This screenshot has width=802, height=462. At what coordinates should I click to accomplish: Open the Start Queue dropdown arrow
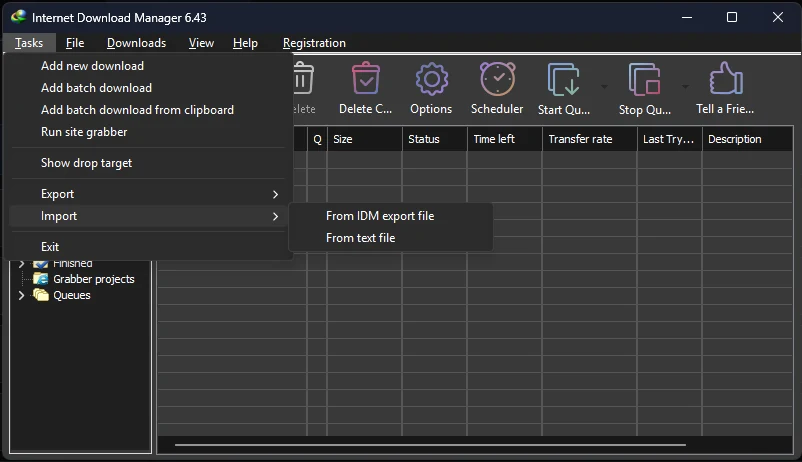coord(604,86)
